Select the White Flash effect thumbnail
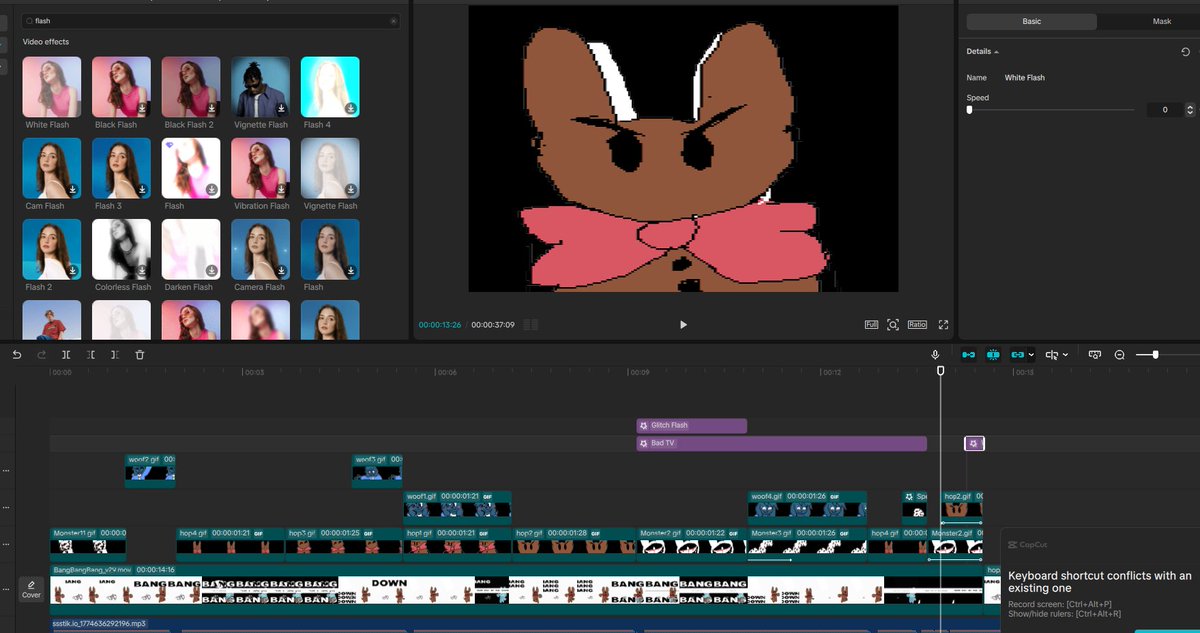This screenshot has height=633, width=1200. click(x=52, y=87)
